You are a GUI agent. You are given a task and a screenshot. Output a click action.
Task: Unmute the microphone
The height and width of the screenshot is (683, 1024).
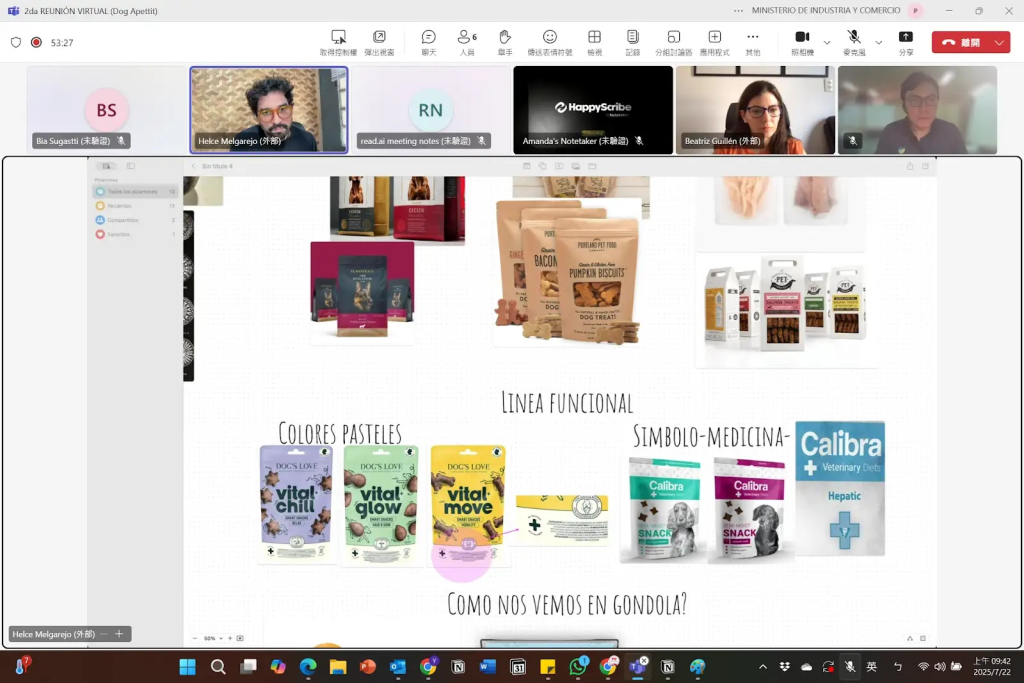[x=853, y=42]
